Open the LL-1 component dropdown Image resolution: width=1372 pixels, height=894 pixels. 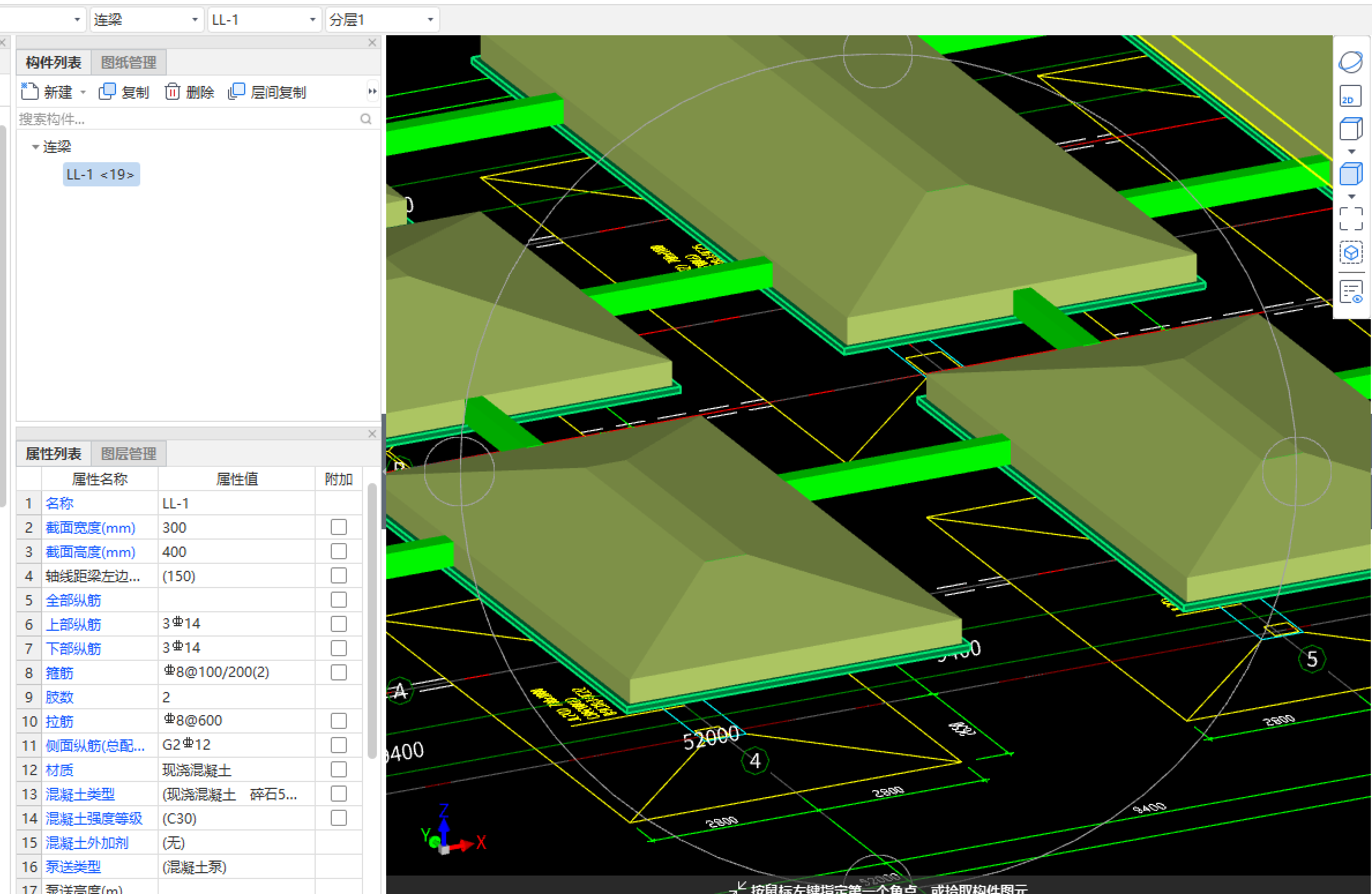(264, 20)
